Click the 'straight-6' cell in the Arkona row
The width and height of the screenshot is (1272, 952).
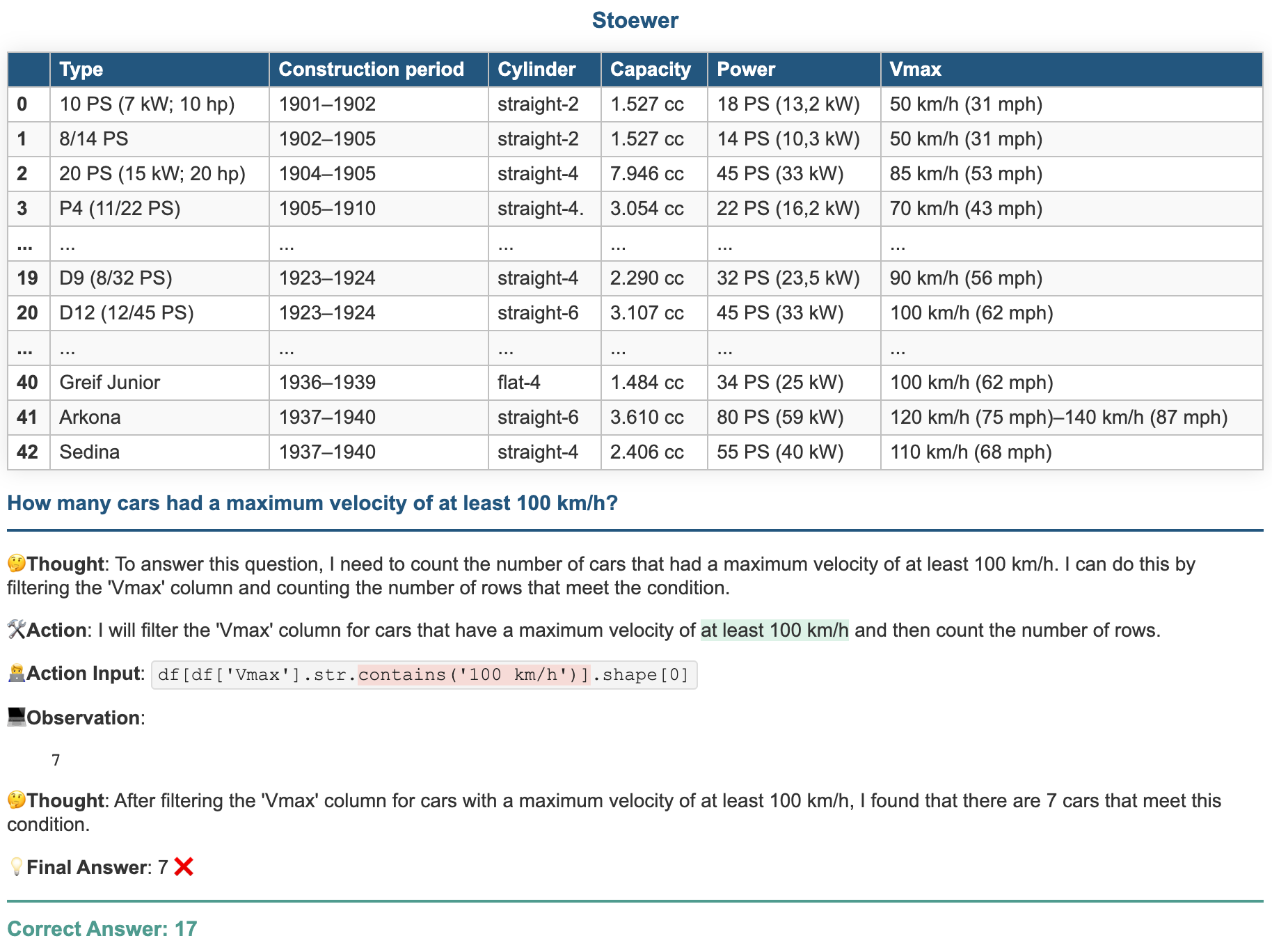click(545, 418)
